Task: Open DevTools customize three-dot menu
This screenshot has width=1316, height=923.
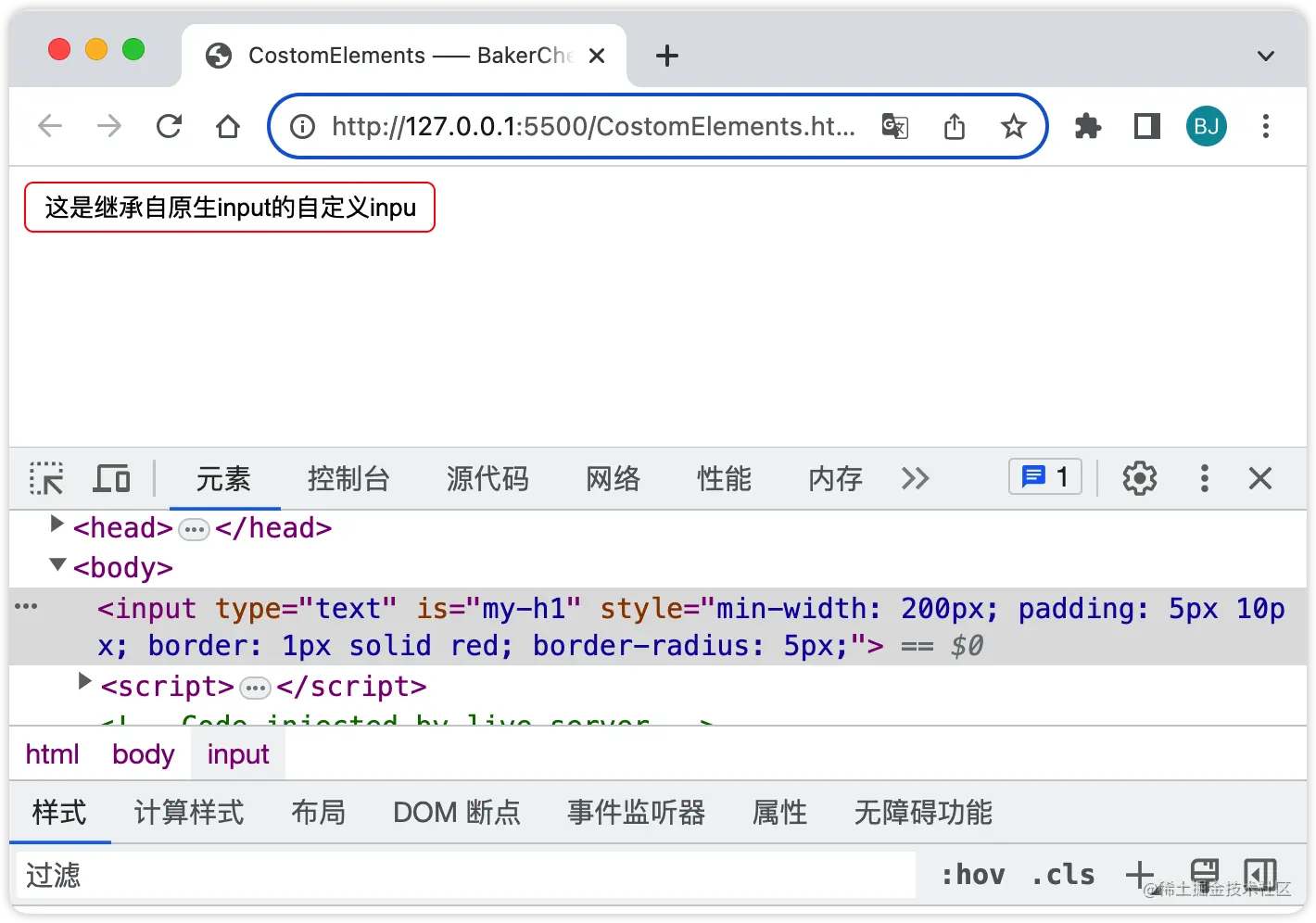Action: click(x=1205, y=478)
